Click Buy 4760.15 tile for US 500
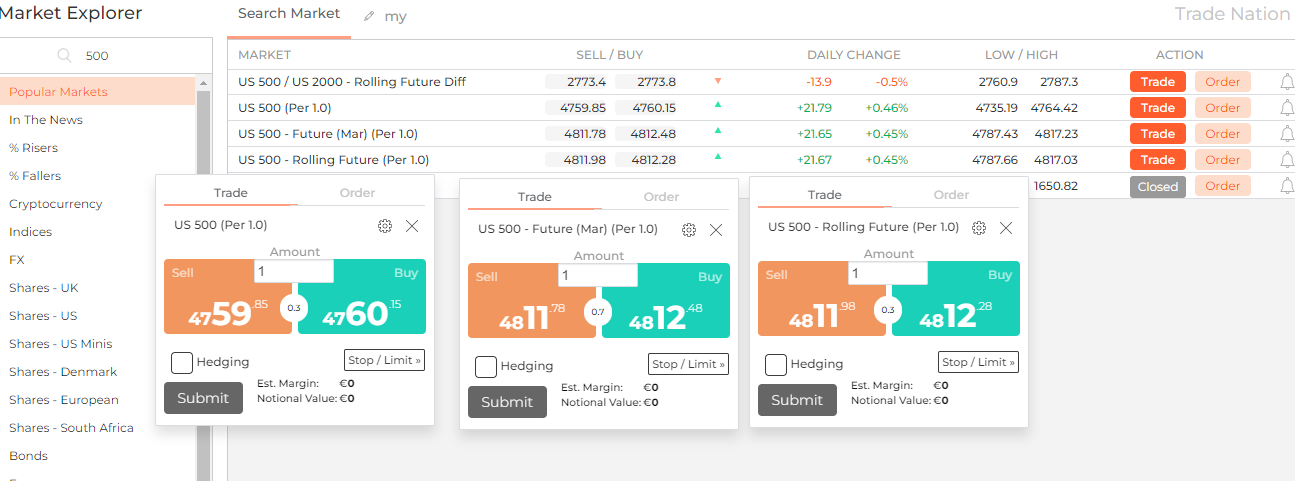Viewport: 1295px width, 481px height. 362,297
